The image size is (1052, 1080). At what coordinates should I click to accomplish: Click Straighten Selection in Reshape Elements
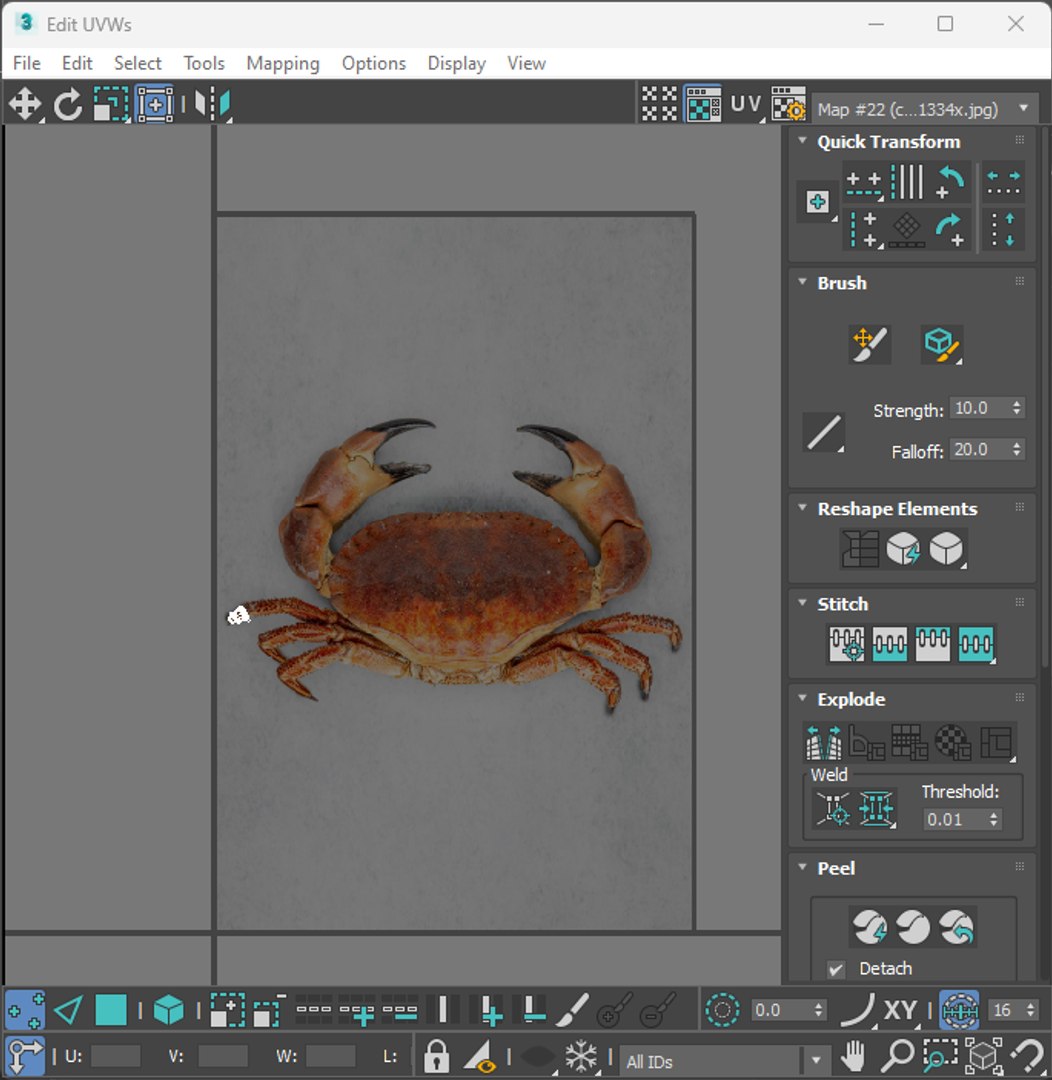pos(860,549)
